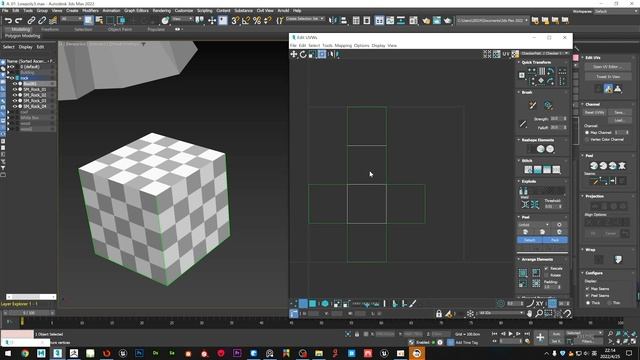Toggle the Map Seams checkbox
Image resolution: width=640 pixels, height=360 pixels.
point(587,289)
